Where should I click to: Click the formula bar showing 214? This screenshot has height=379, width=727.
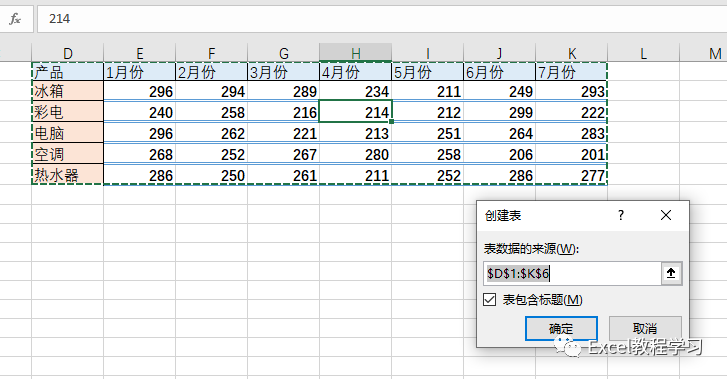[x=382, y=19]
